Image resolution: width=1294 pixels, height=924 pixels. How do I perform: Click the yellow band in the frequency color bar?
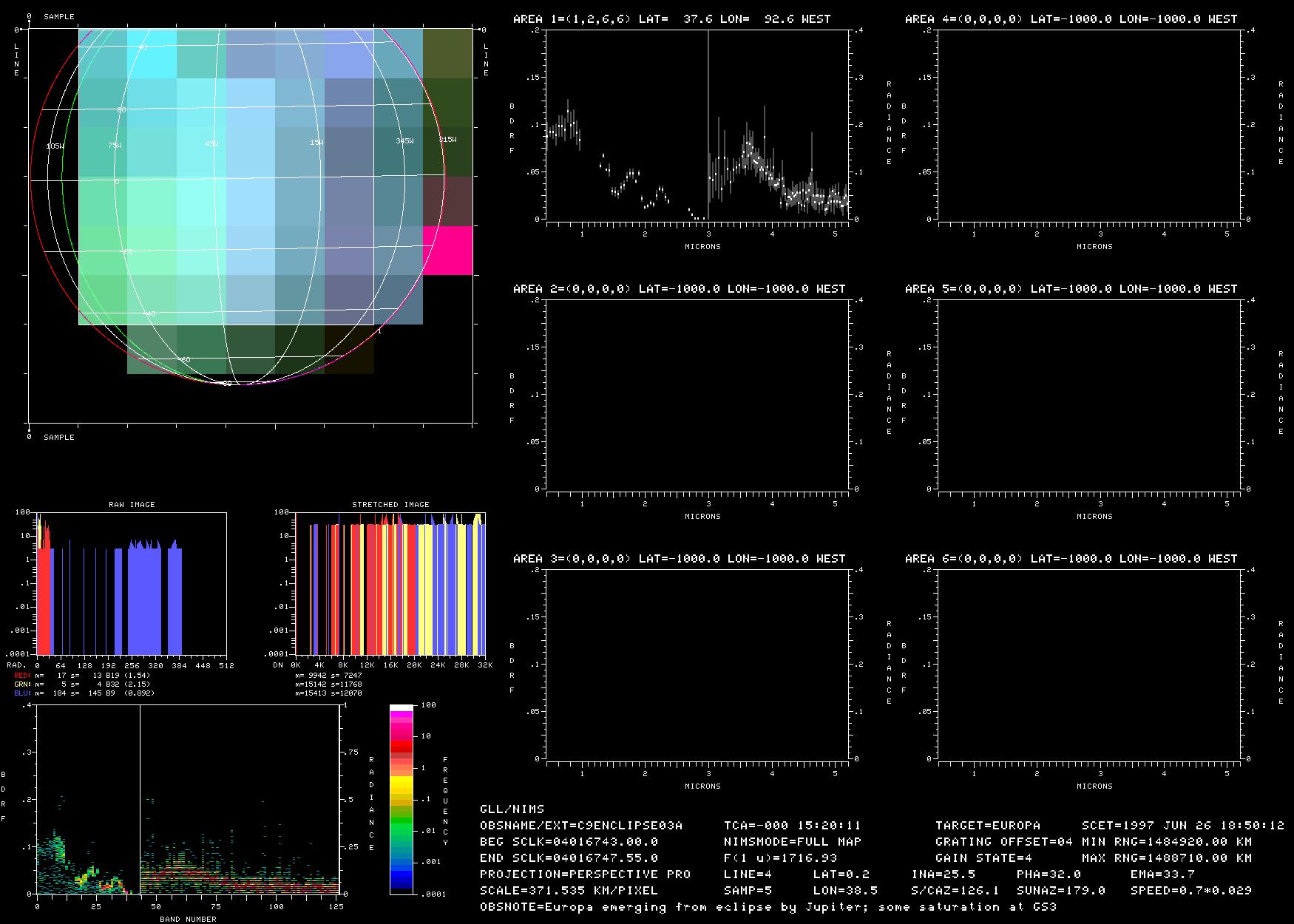(402, 781)
